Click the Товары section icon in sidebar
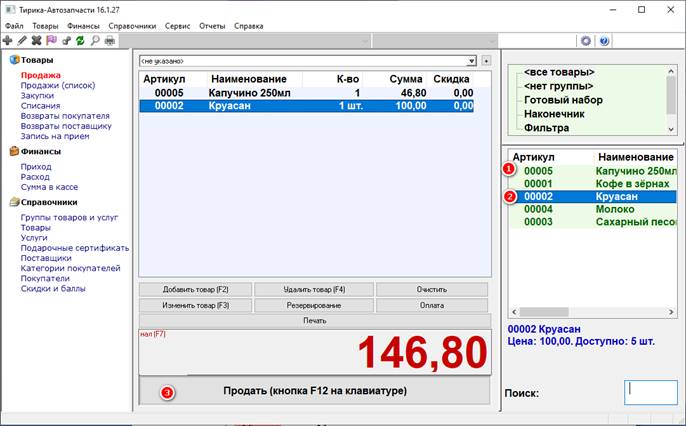Image resolution: width=686 pixels, height=426 pixels. coord(14,60)
